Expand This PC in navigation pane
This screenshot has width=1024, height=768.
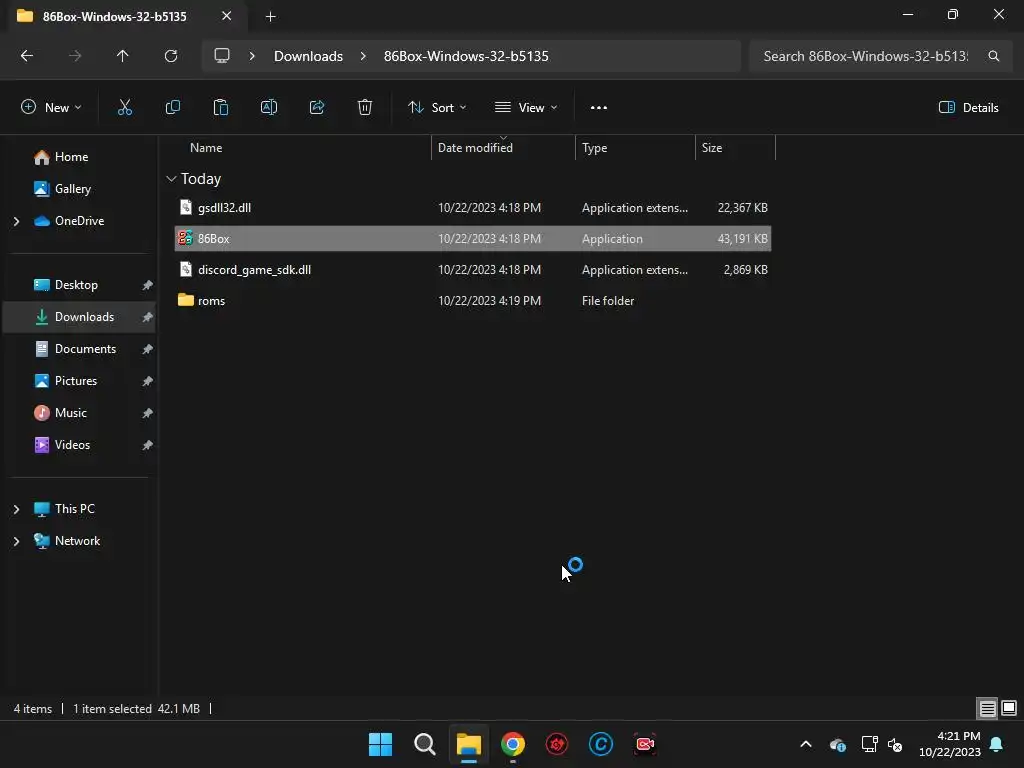point(16,509)
